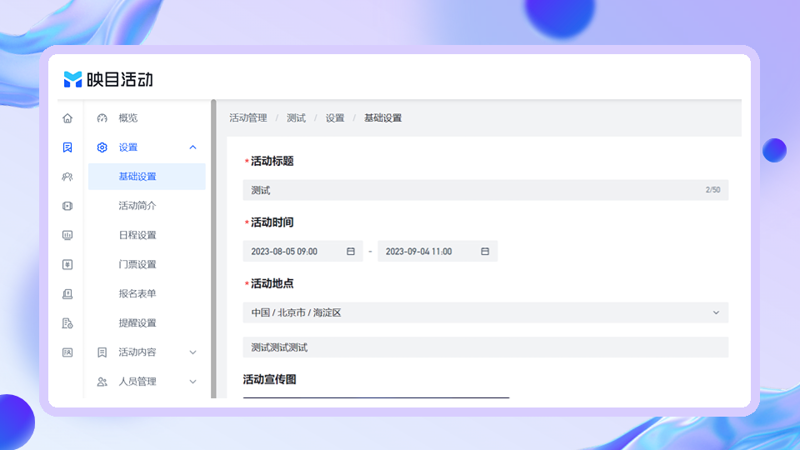Click 活动管理 breadcrumb link

pos(248,118)
